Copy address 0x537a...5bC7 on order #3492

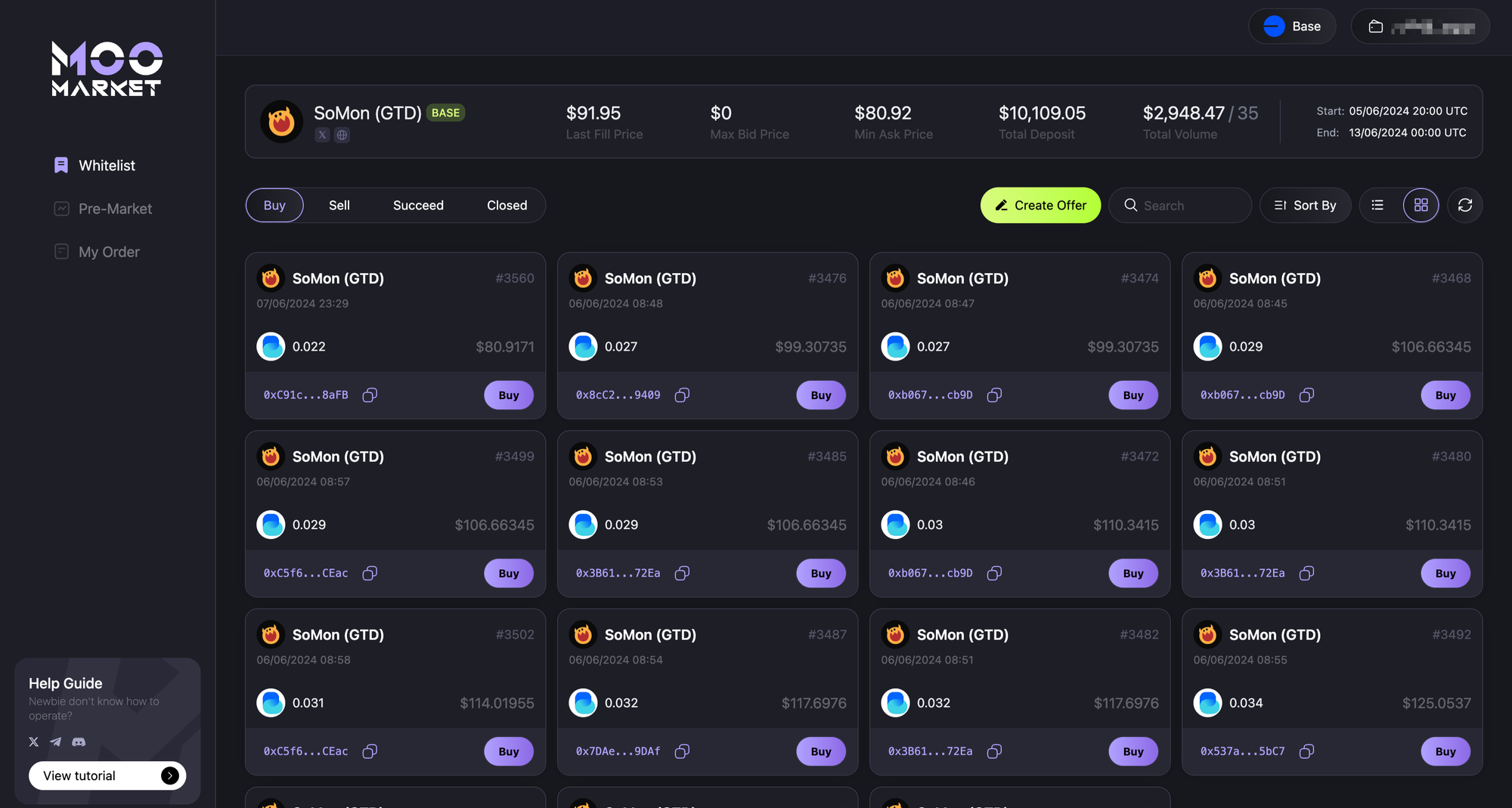[x=1306, y=751]
